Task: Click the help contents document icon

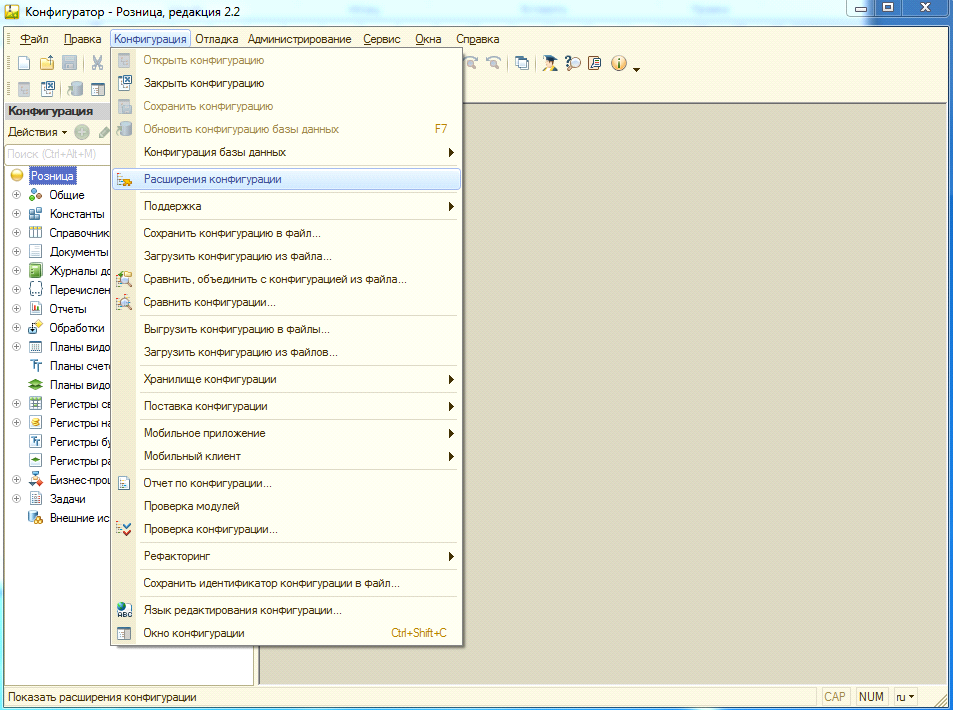Action: [595, 63]
